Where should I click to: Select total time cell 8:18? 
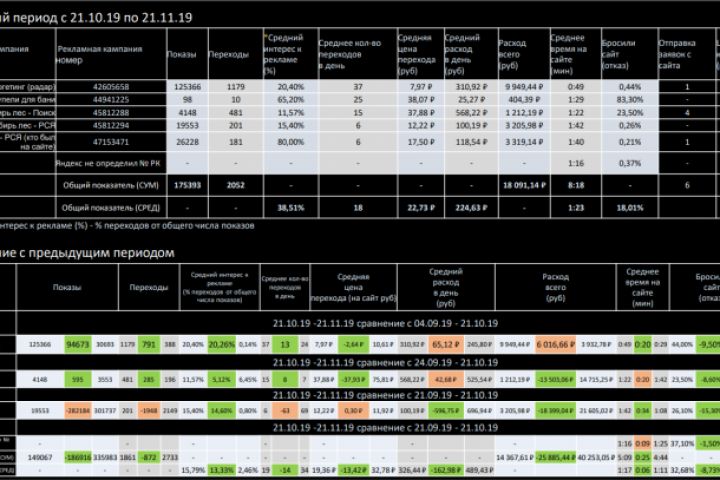(576, 185)
